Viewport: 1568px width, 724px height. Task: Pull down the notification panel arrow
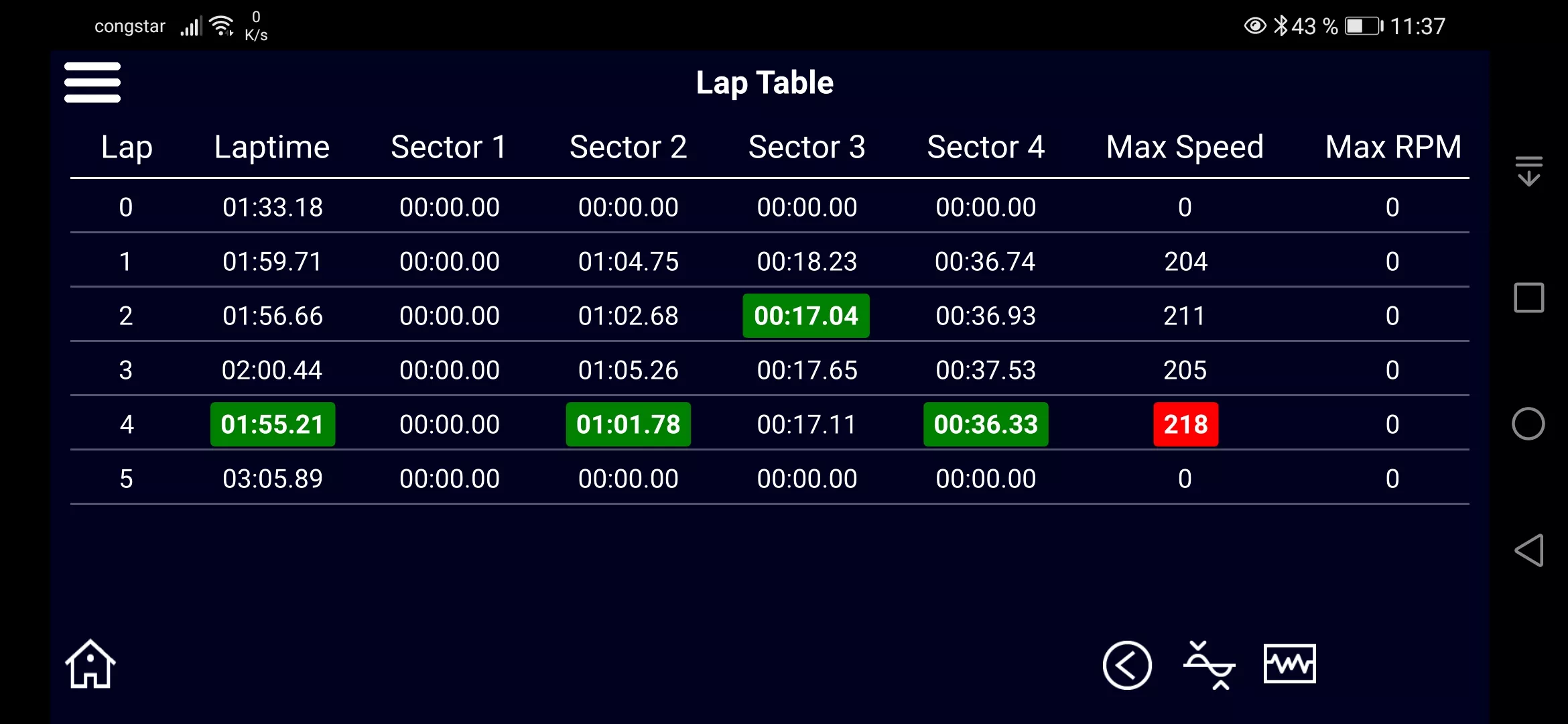pos(1528,171)
